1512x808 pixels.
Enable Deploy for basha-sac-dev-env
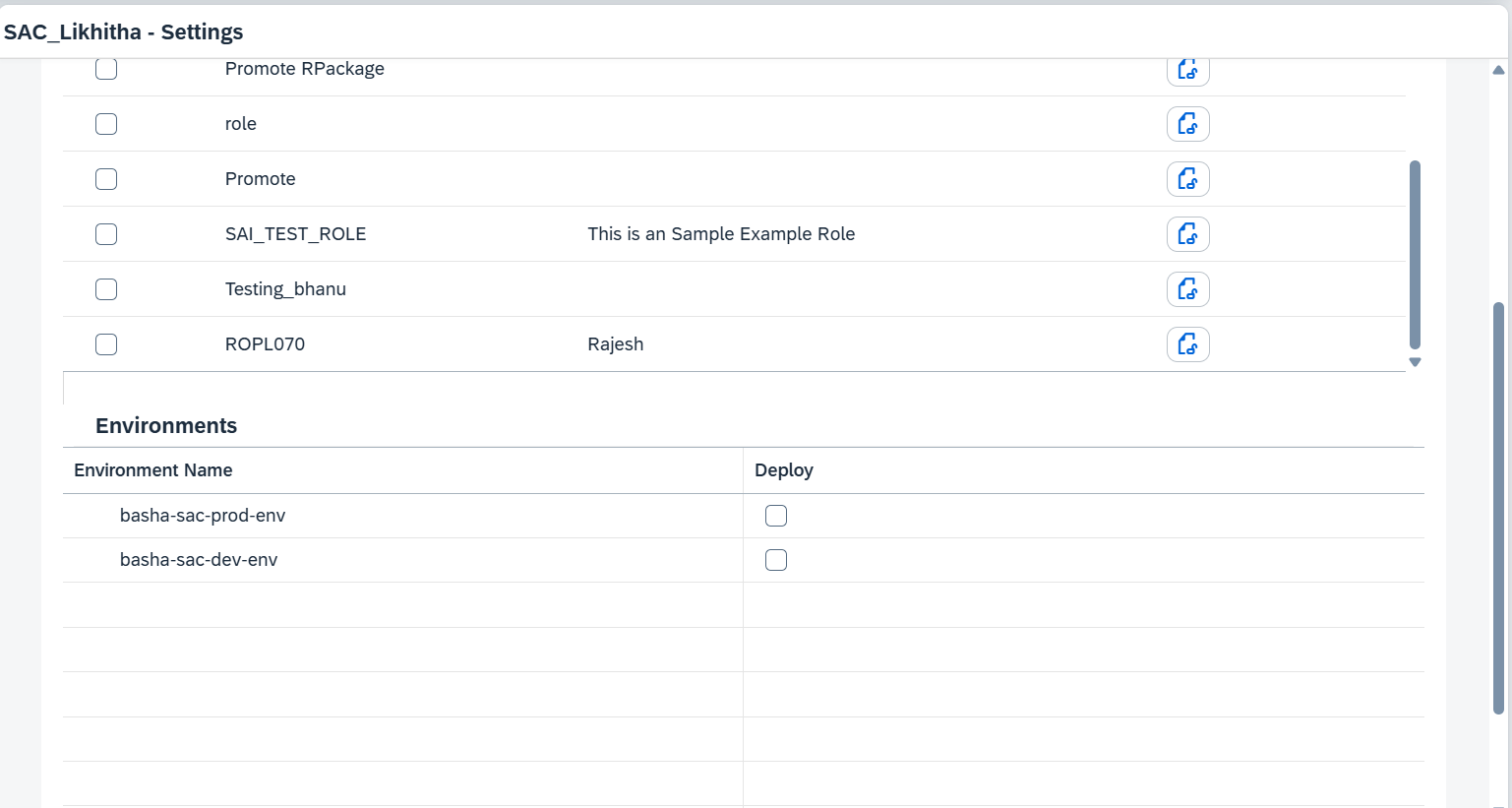(x=776, y=560)
